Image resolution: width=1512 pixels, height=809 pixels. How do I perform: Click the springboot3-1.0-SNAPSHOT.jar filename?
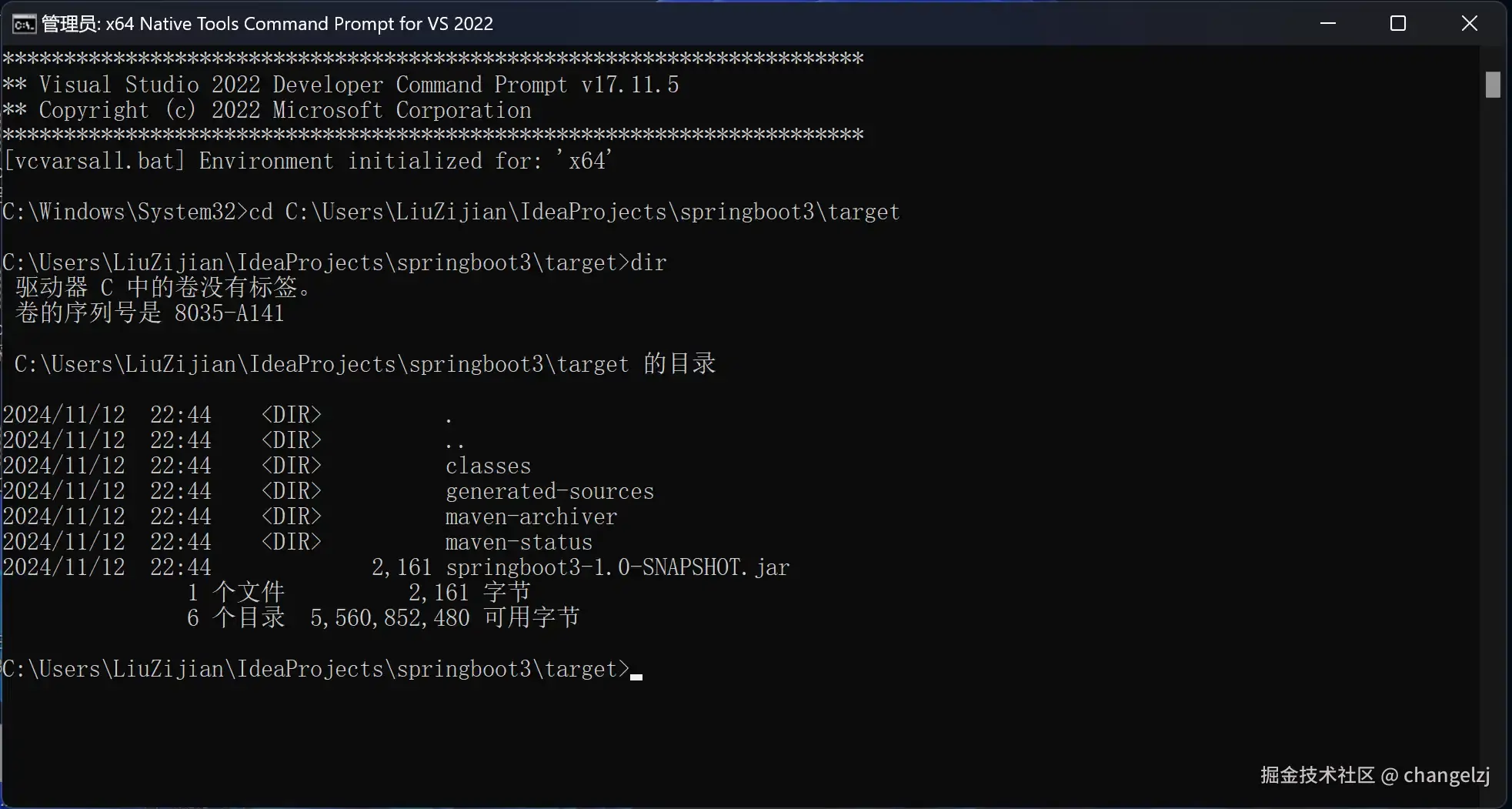[617, 567]
